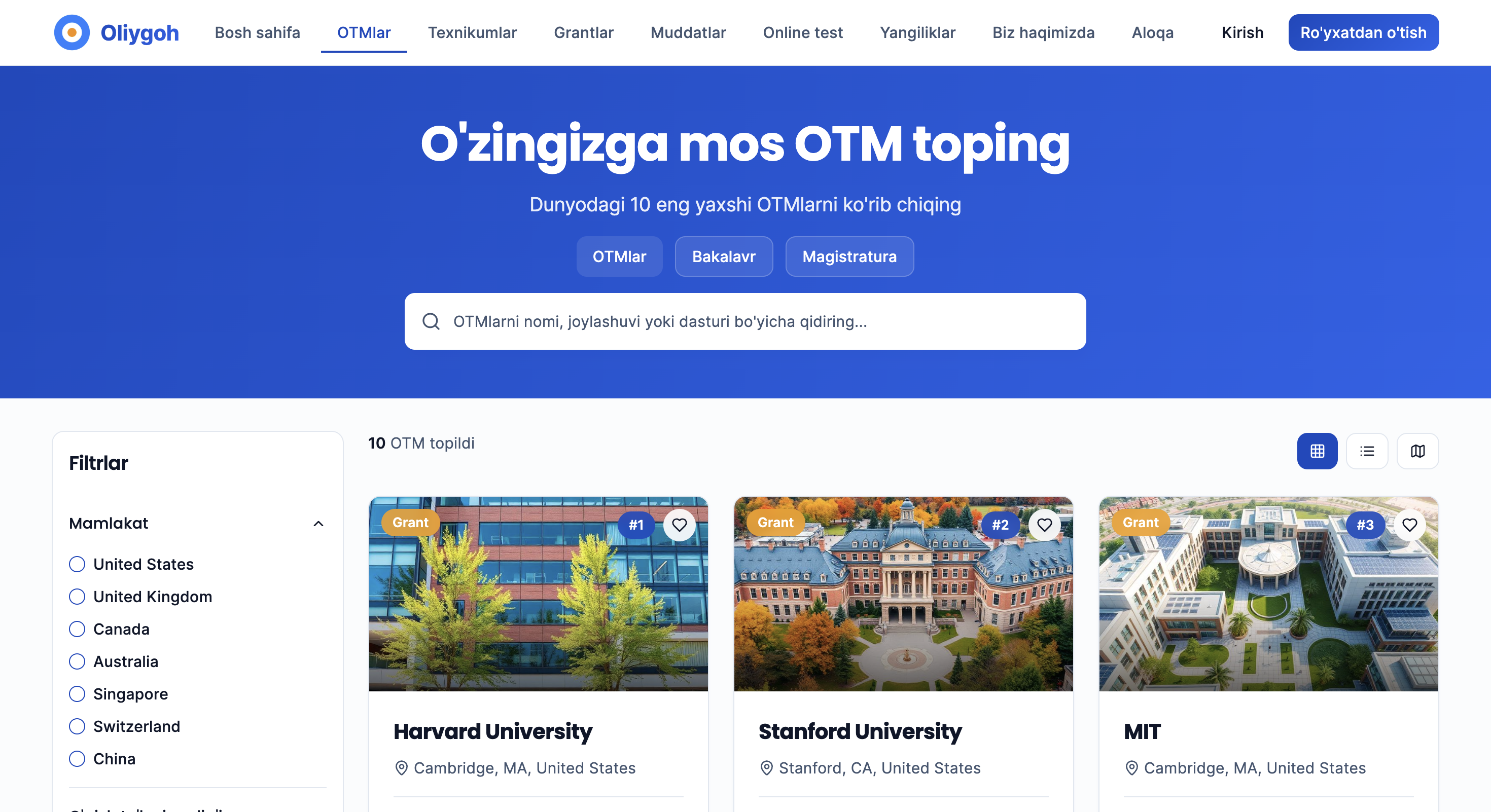Click the search magnifier icon

click(x=431, y=321)
